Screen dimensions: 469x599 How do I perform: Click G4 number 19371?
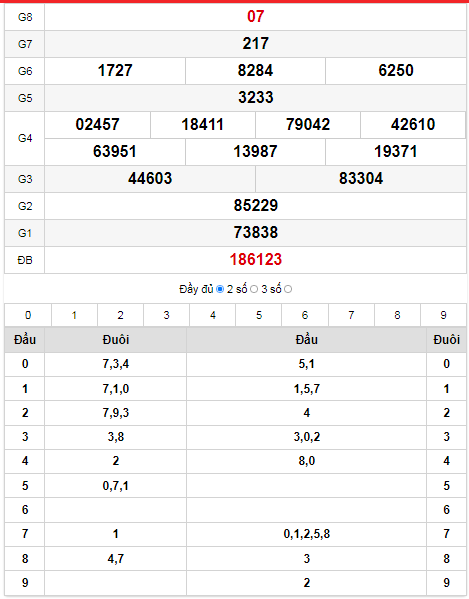(396, 152)
